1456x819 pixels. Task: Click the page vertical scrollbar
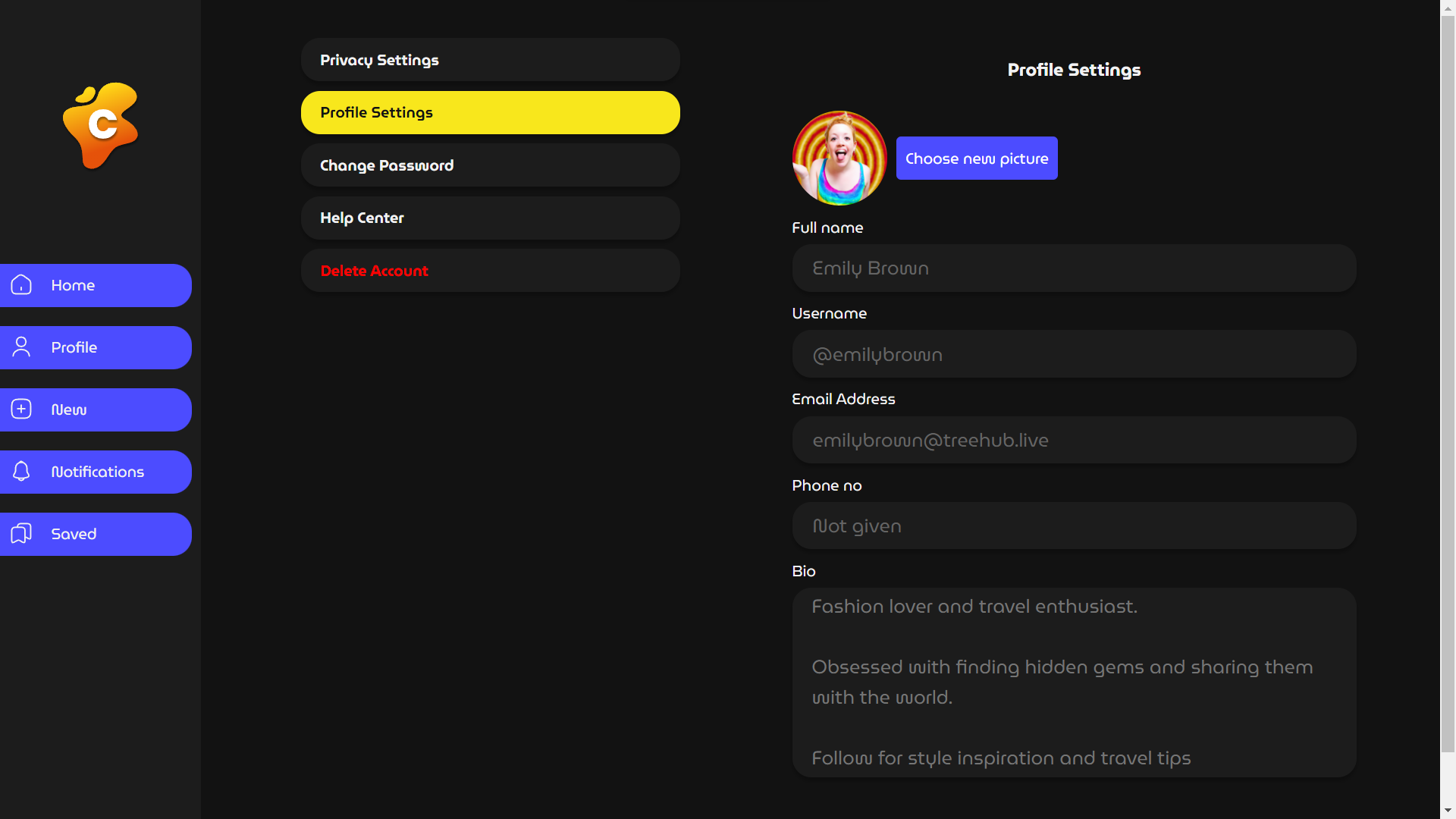tap(1448, 379)
